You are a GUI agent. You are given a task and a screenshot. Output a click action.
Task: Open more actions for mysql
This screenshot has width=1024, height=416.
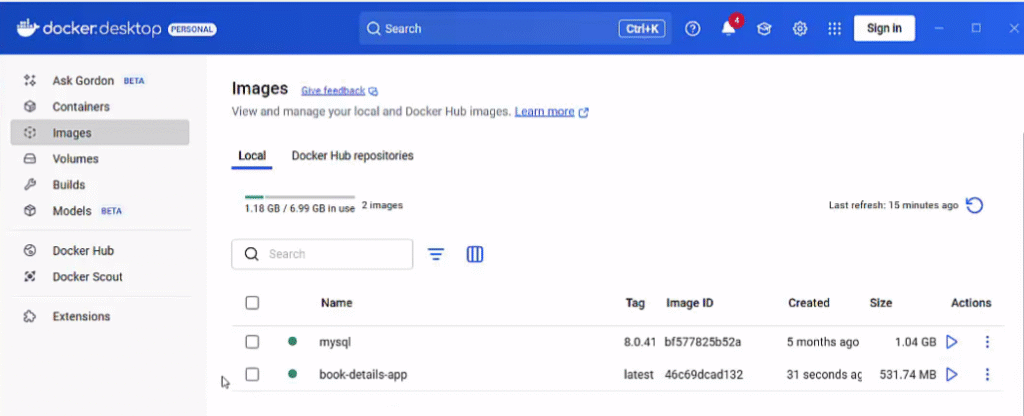(x=987, y=342)
